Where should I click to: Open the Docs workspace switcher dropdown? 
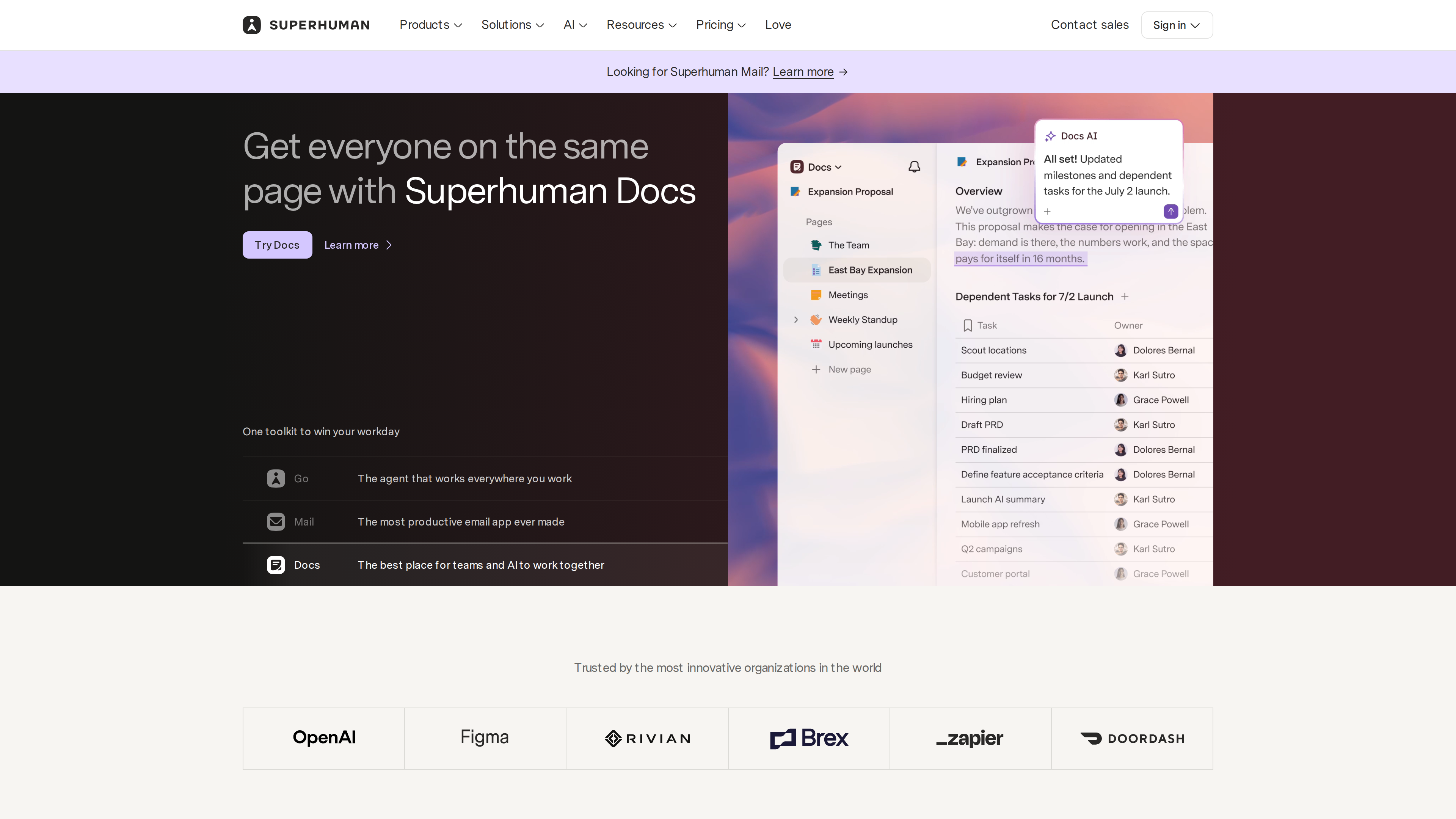pos(825,167)
